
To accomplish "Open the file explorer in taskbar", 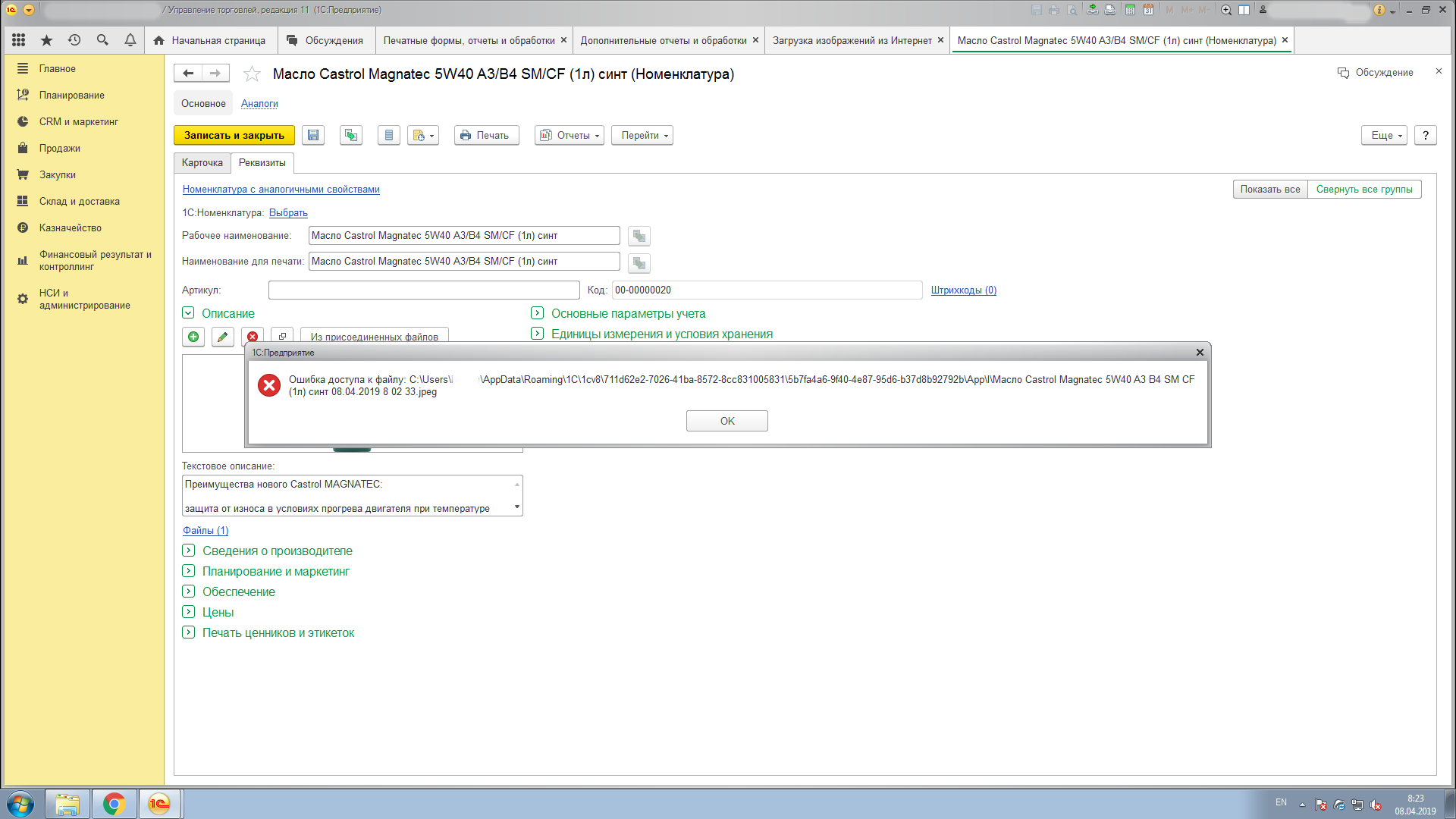I will coord(67,804).
